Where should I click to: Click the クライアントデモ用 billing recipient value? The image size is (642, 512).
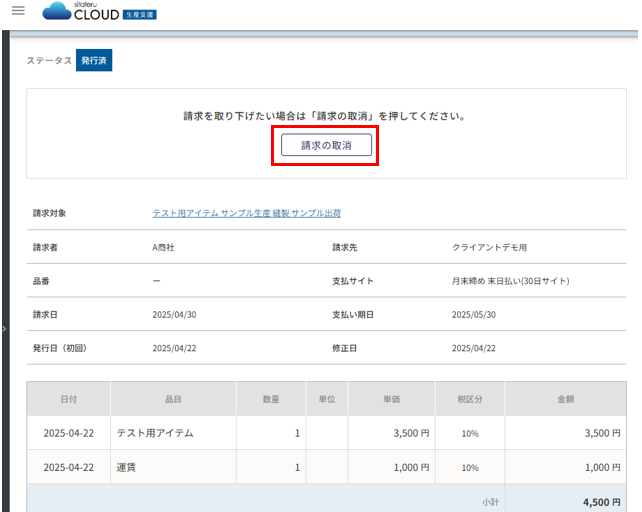489,247
